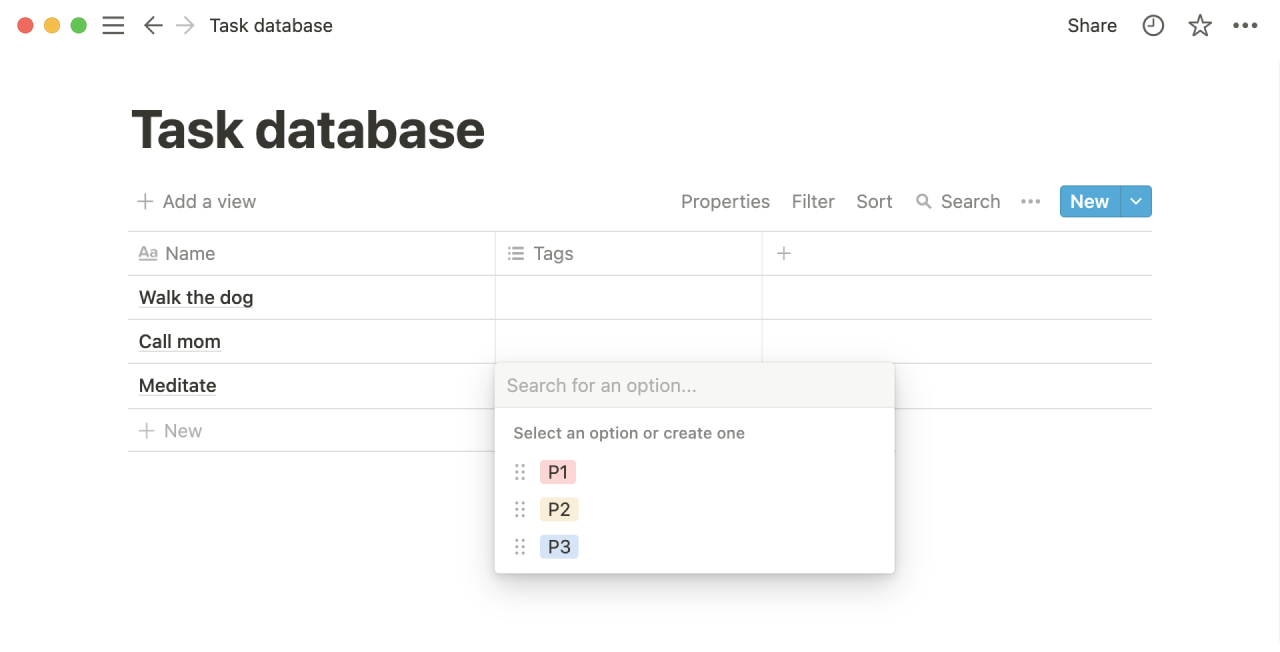Image resolution: width=1280 pixels, height=652 pixels.
Task: Click the drag handle beside P1
Action: point(520,472)
